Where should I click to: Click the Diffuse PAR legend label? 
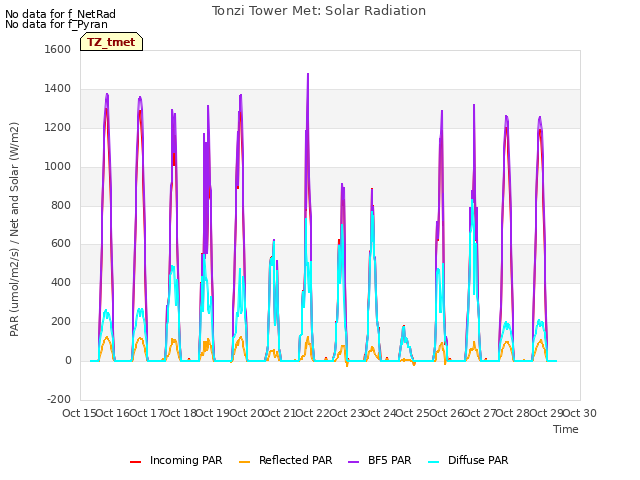coord(478,460)
